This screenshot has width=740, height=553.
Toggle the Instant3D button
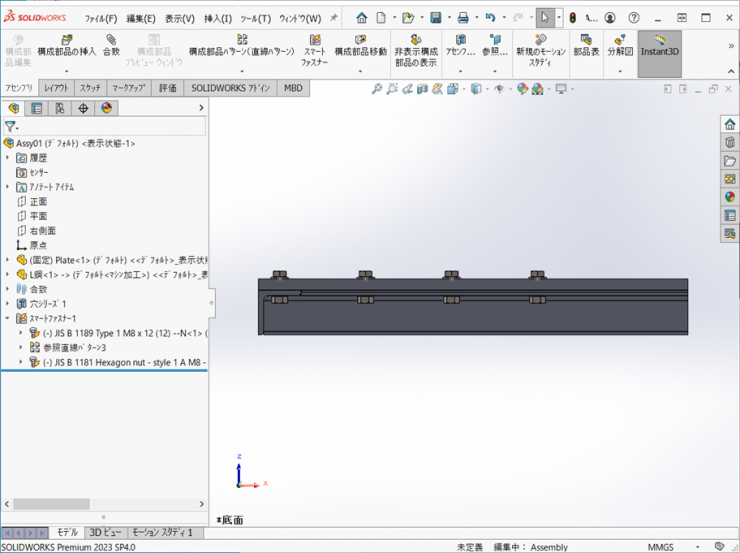659,46
